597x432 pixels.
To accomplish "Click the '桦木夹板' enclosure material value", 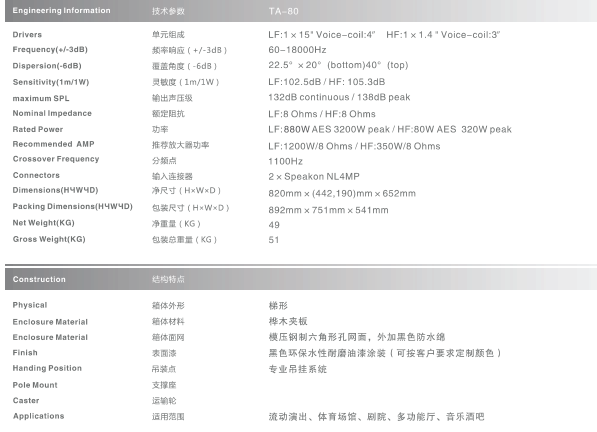I will [x=288, y=321].
